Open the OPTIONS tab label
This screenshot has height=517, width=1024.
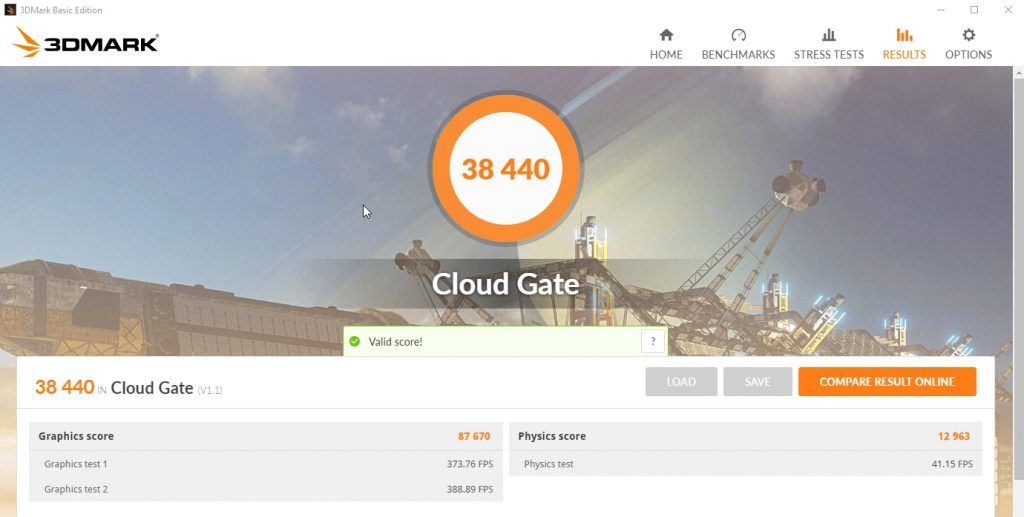point(968,55)
